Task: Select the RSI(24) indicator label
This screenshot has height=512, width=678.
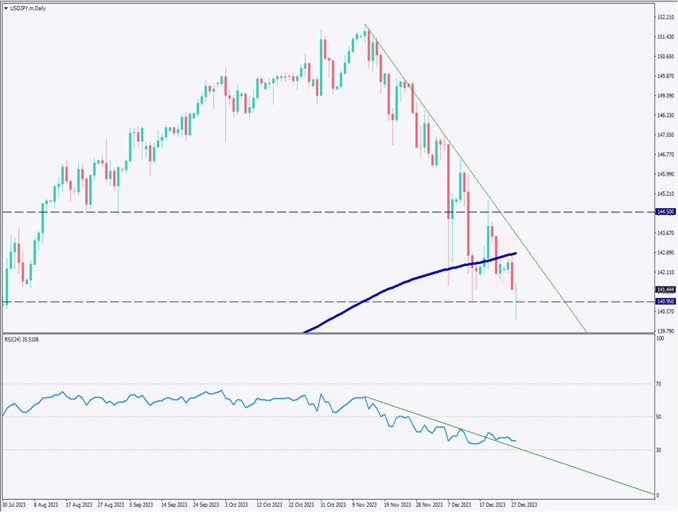Action: click(24, 339)
